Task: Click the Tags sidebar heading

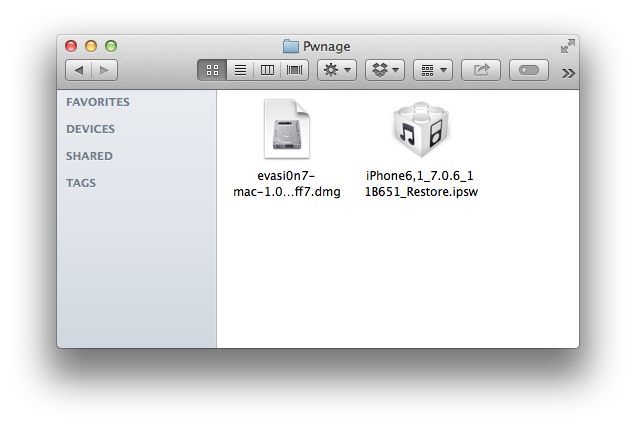Action: [81, 183]
